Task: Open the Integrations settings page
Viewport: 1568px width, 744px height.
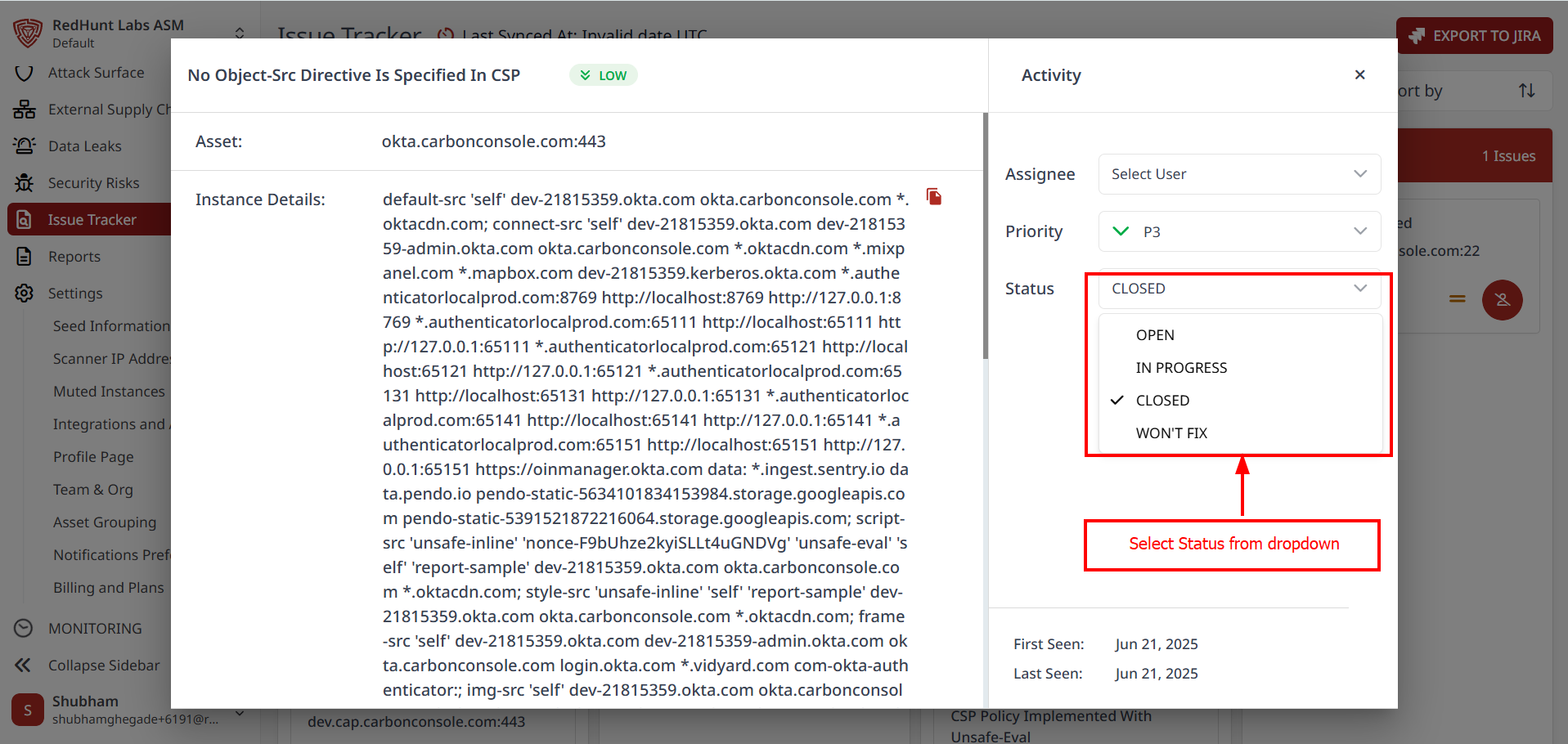Action: pyautogui.click(x=111, y=424)
